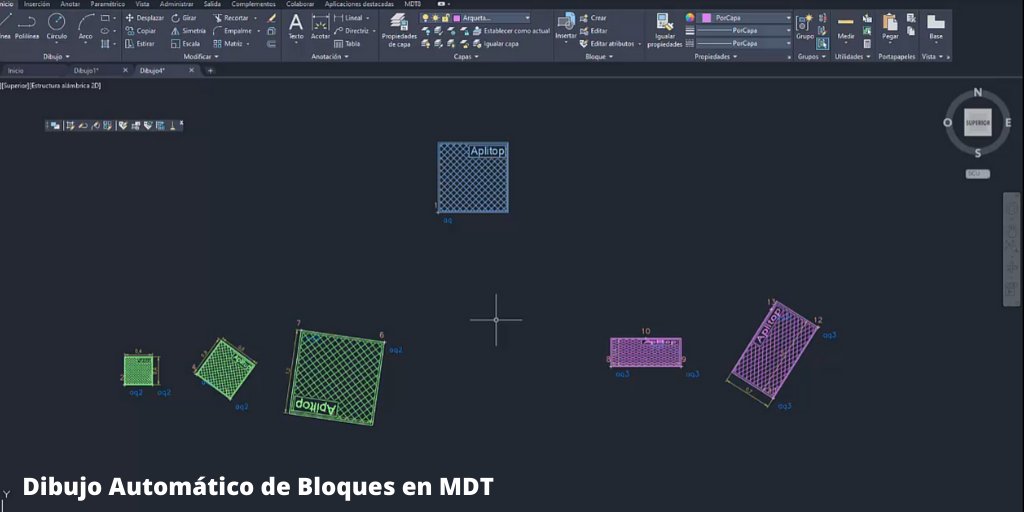The width and height of the screenshot is (1024, 512).
Task: Open the calculator icon in Utilidades
Action: coord(867,44)
